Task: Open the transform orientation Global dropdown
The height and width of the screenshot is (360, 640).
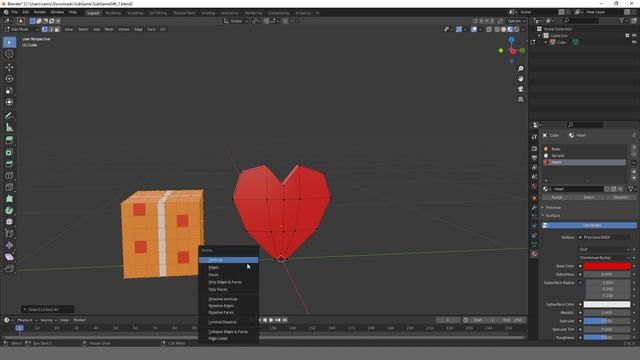Action: coord(236,21)
